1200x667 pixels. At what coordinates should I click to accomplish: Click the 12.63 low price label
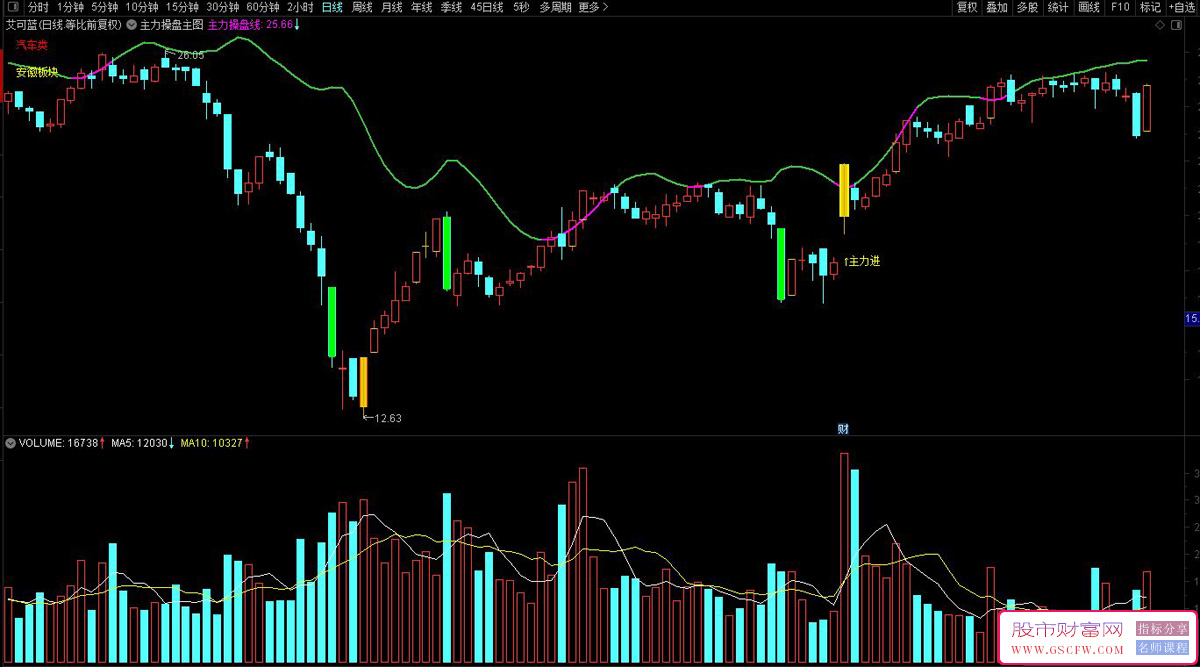point(387,418)
